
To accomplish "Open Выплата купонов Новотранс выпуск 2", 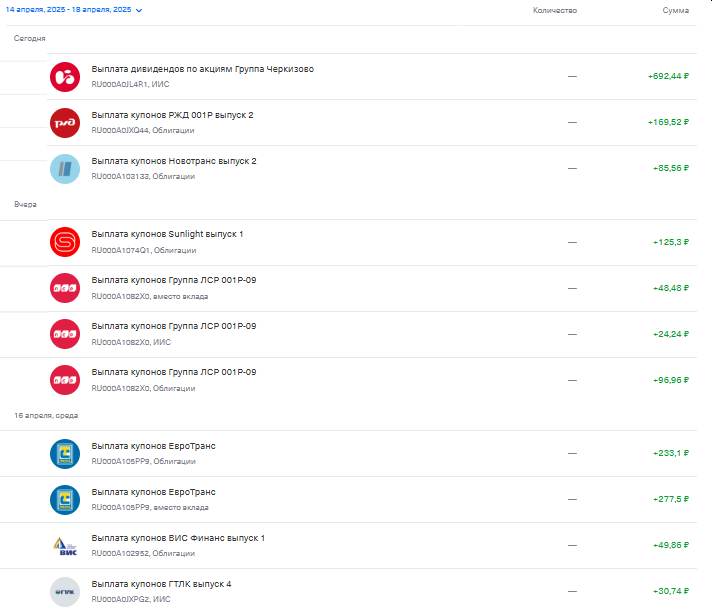I will [x=174, y=161].
